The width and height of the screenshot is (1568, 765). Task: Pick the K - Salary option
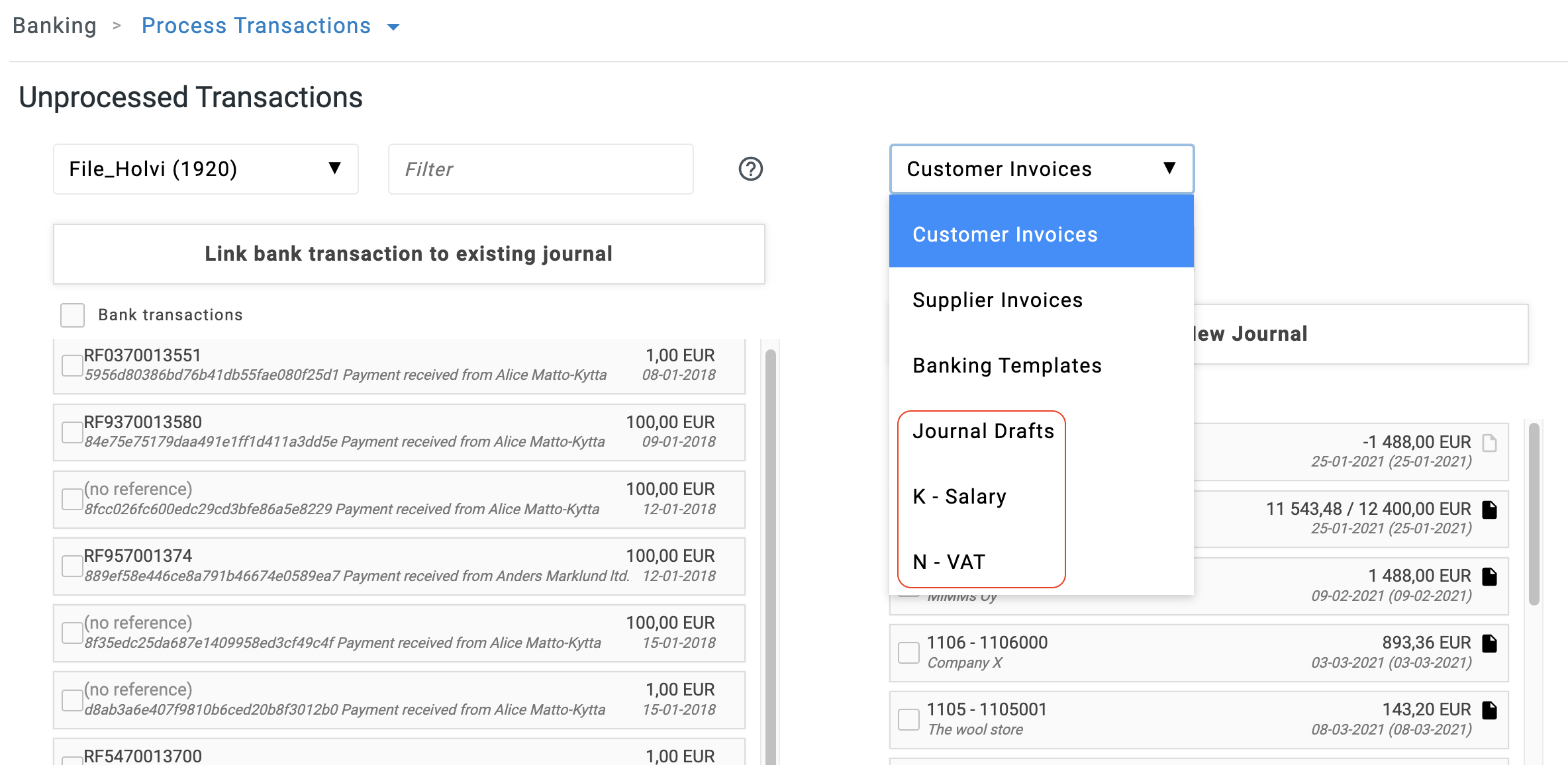click(x=959, y=497)
